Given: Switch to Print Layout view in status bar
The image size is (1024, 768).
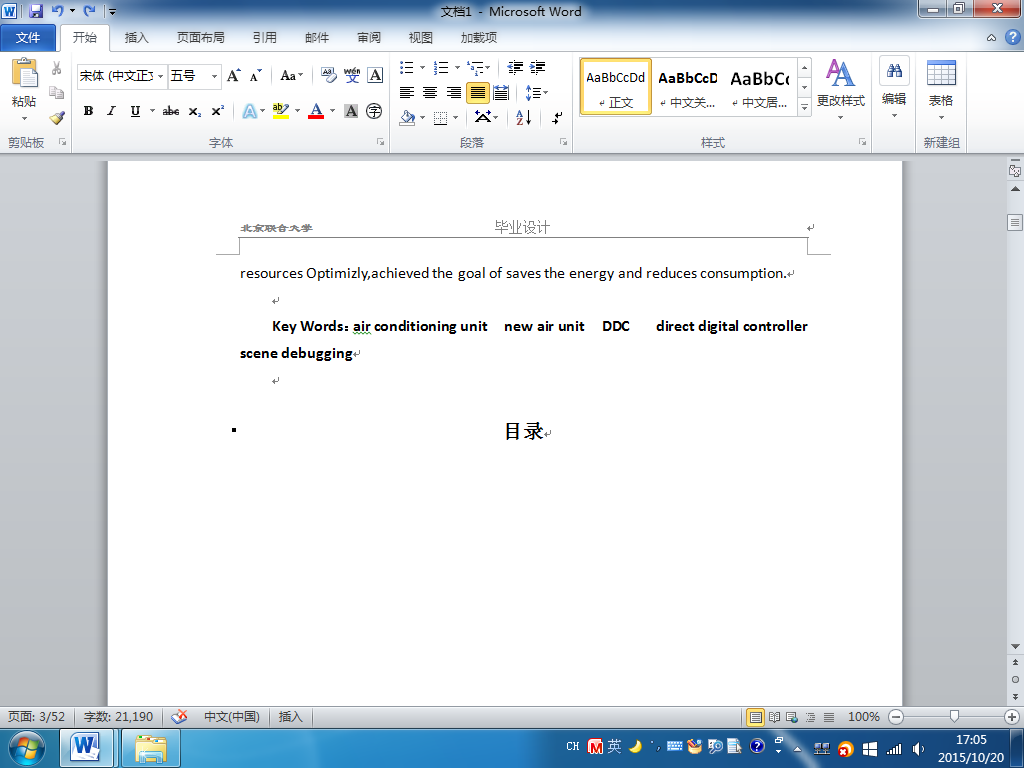Looking at the screenshot, I should (x=756, y=717).
